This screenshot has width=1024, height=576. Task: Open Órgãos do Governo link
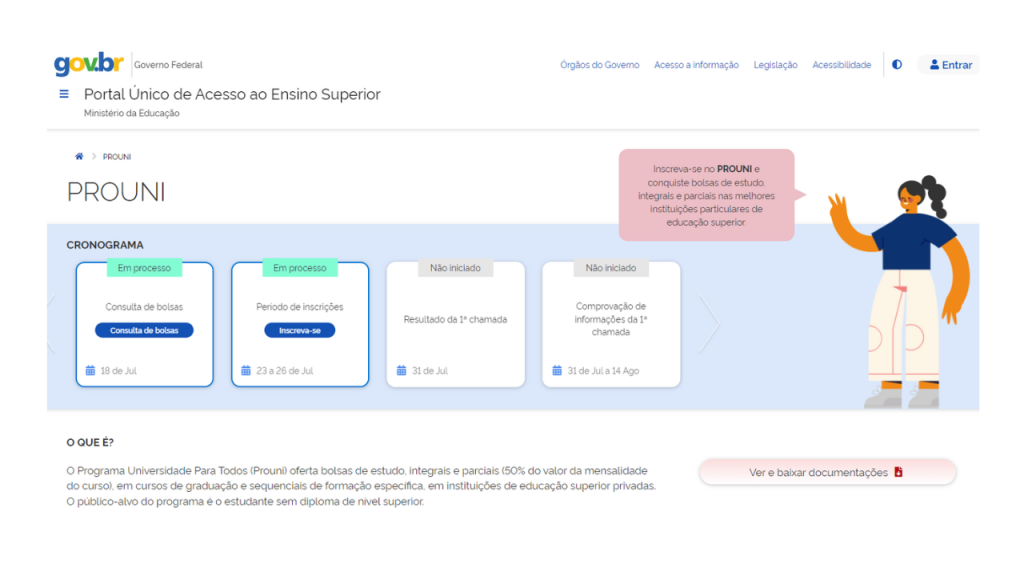click(x=600, y=65)
